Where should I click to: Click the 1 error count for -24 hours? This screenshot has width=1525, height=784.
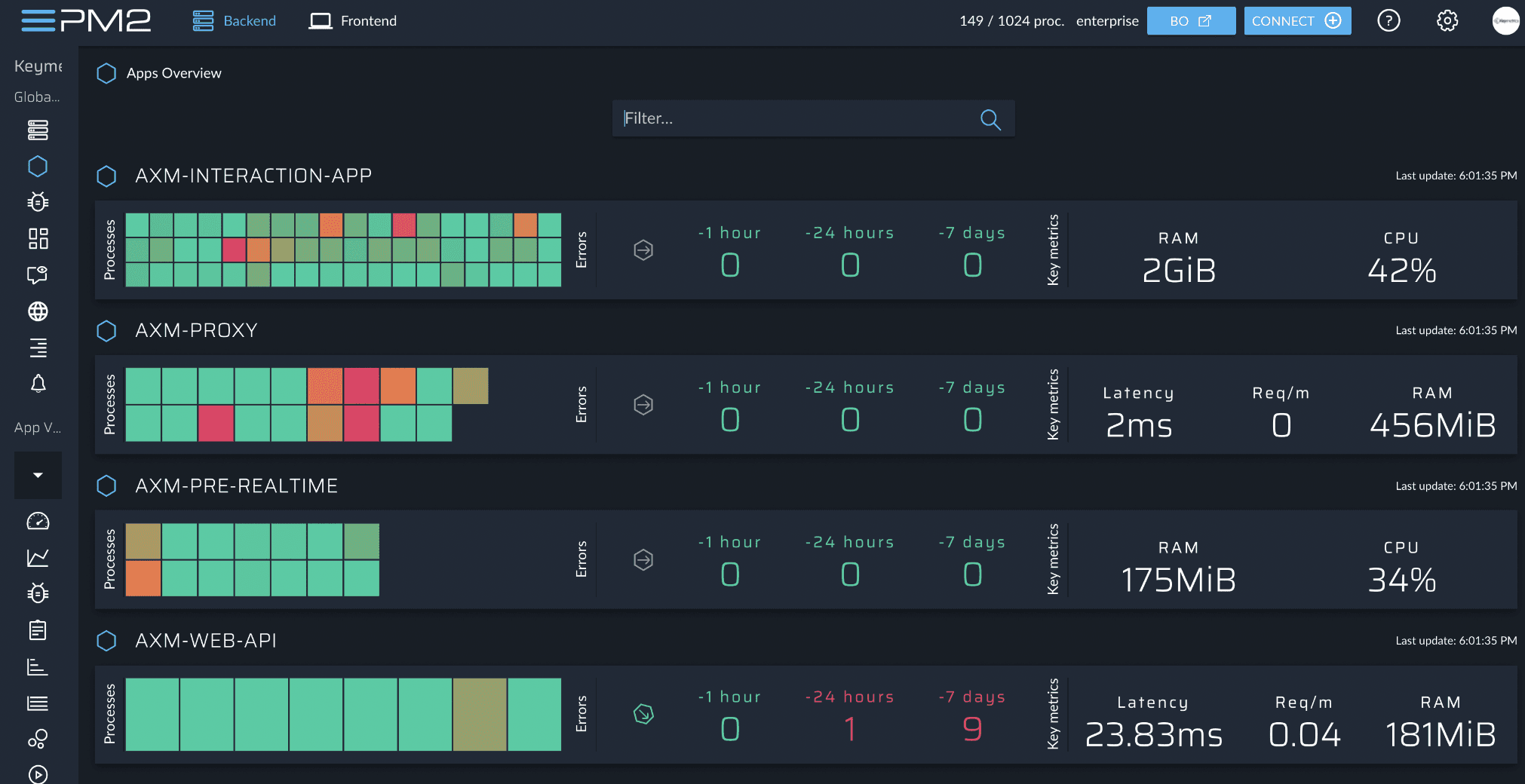(850, 729)
